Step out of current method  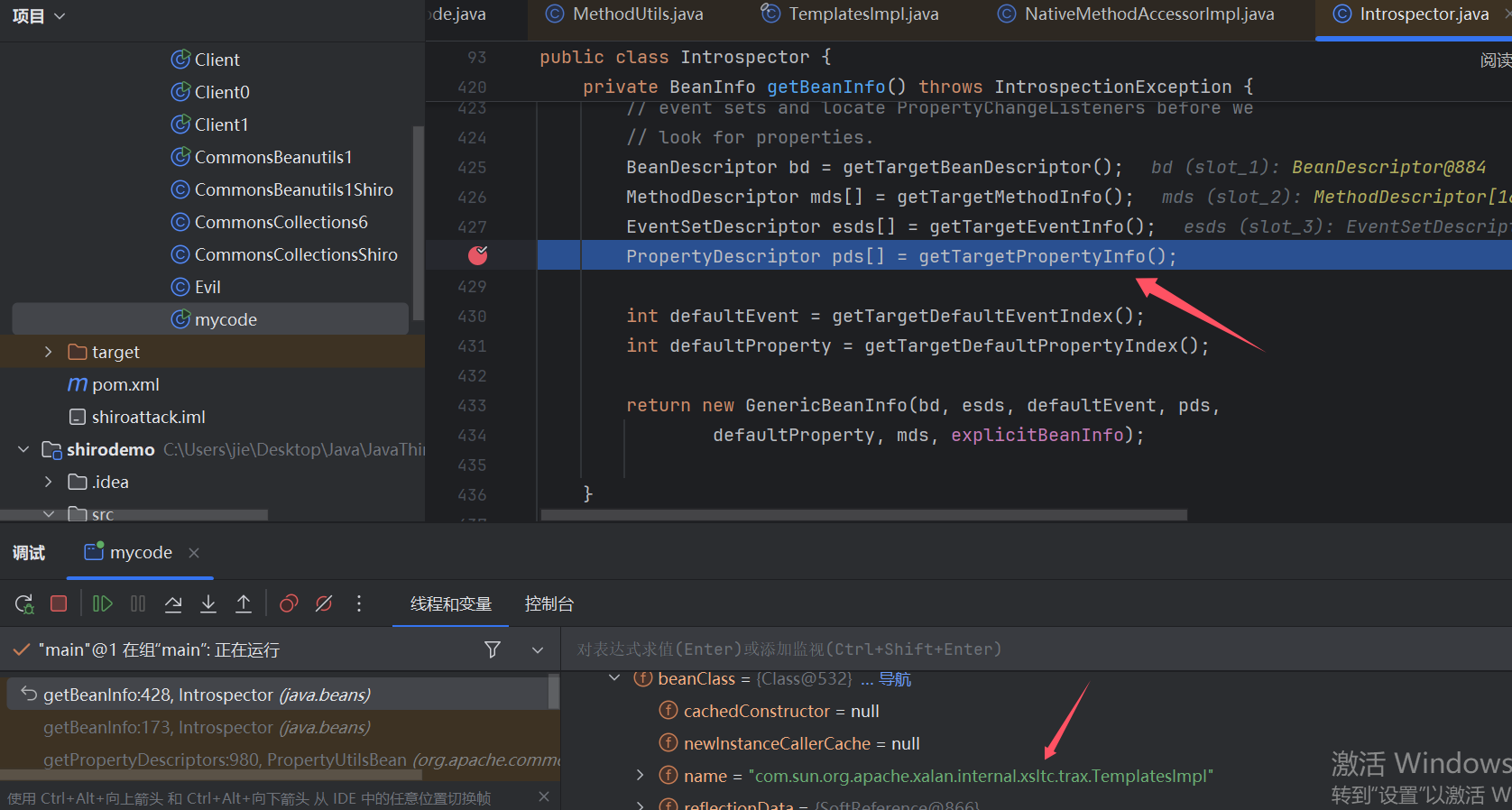[244, 603]
